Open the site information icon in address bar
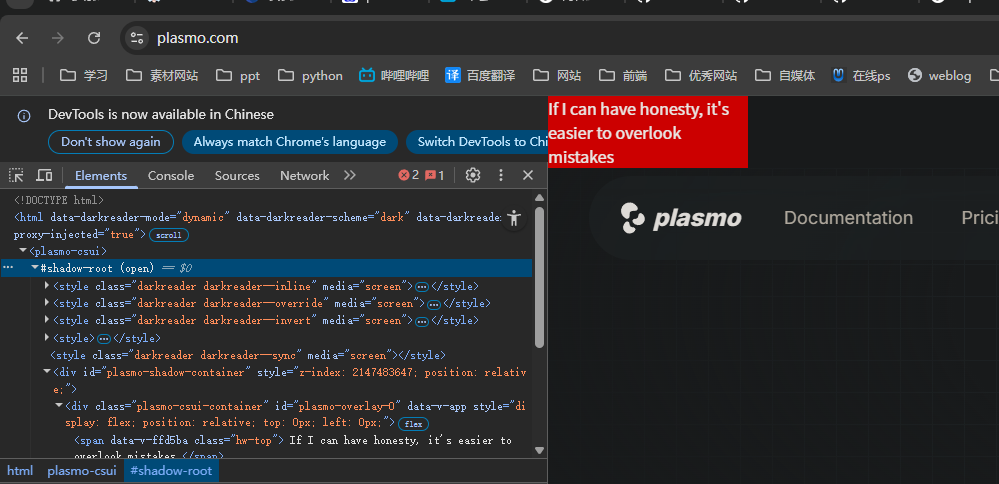The width and height of the screenshot is (999, 484). (x=138, y=38)
